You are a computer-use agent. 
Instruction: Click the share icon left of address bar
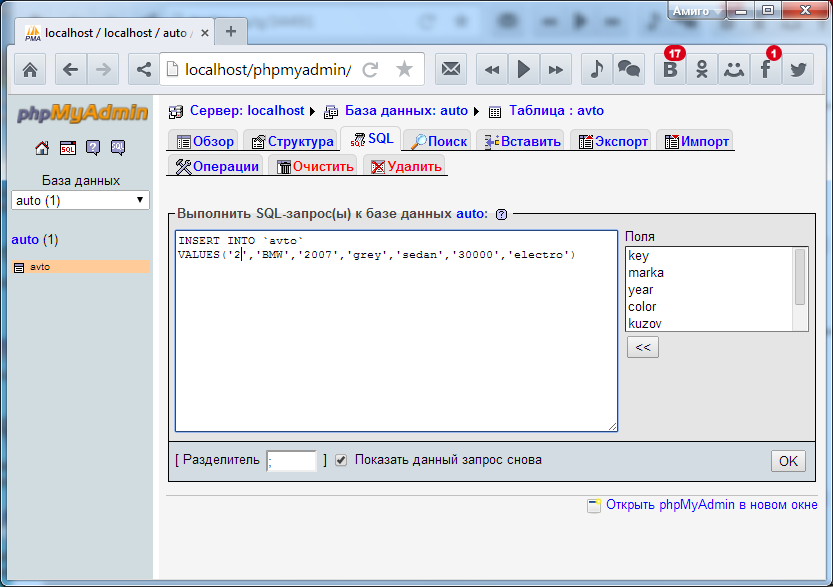[144, 69]
